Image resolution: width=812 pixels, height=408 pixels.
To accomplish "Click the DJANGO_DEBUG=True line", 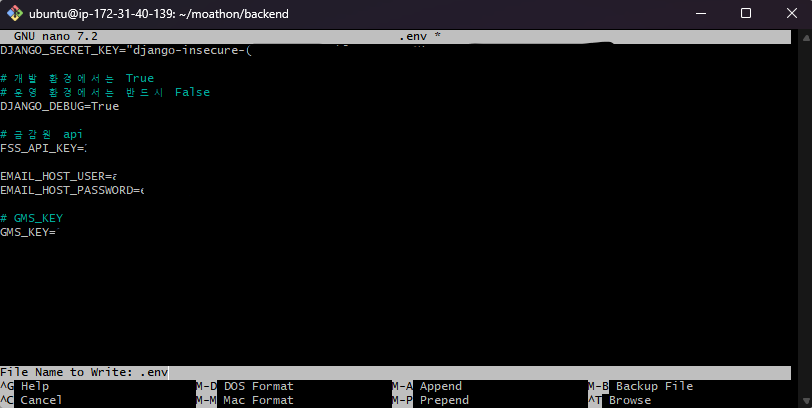I will 59,106.
